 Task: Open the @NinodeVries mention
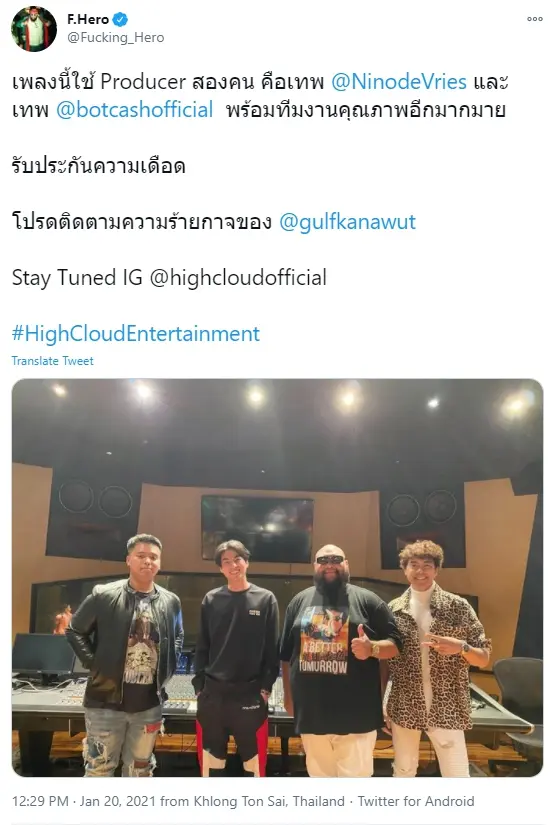(x=399, y=82)
